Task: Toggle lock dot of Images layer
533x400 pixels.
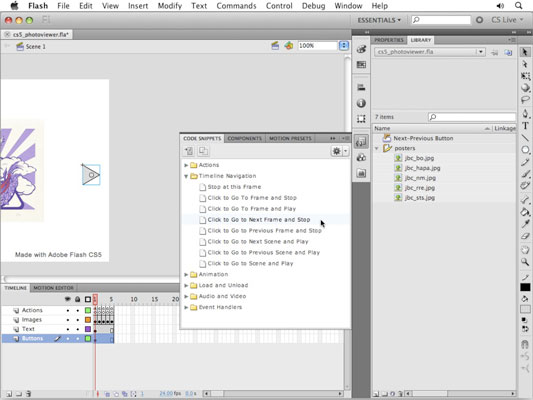Action: 78,320
